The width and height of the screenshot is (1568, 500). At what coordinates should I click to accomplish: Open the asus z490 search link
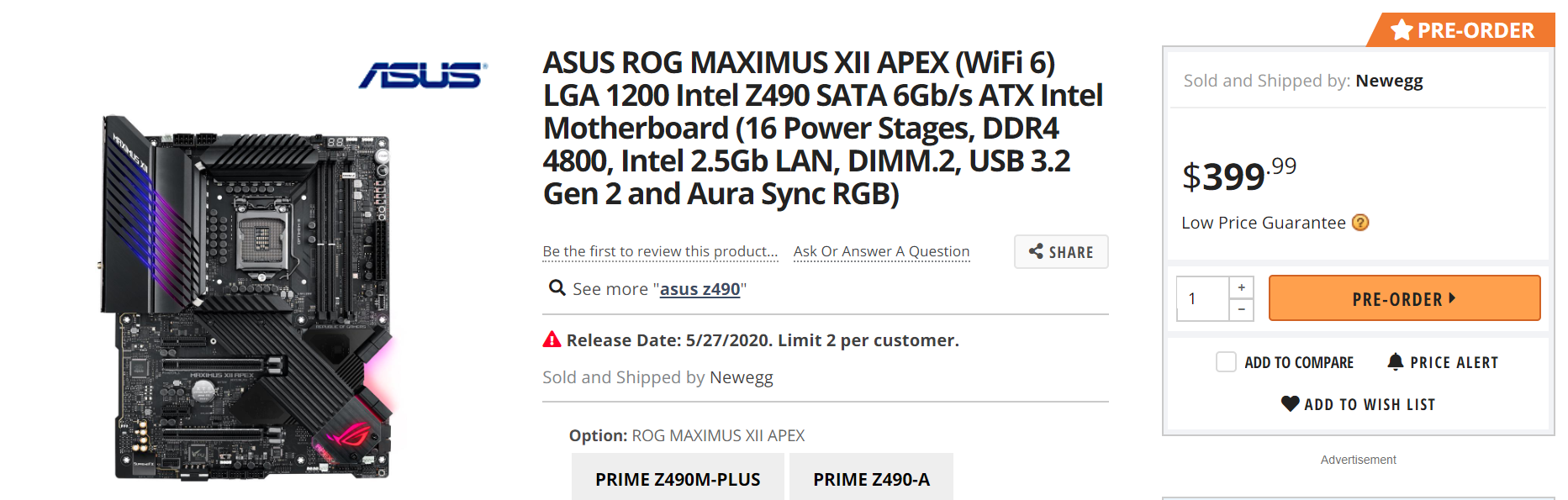point(700,289)
